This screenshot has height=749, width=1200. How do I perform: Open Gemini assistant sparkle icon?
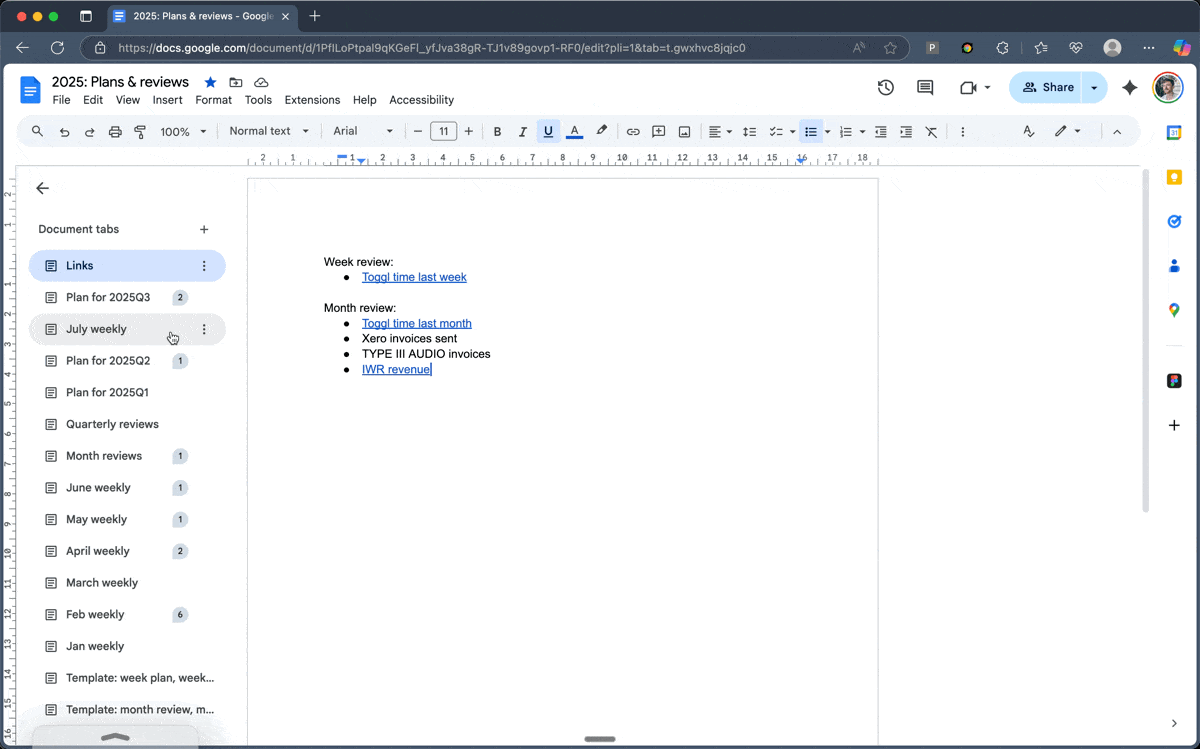(1130, 88)
